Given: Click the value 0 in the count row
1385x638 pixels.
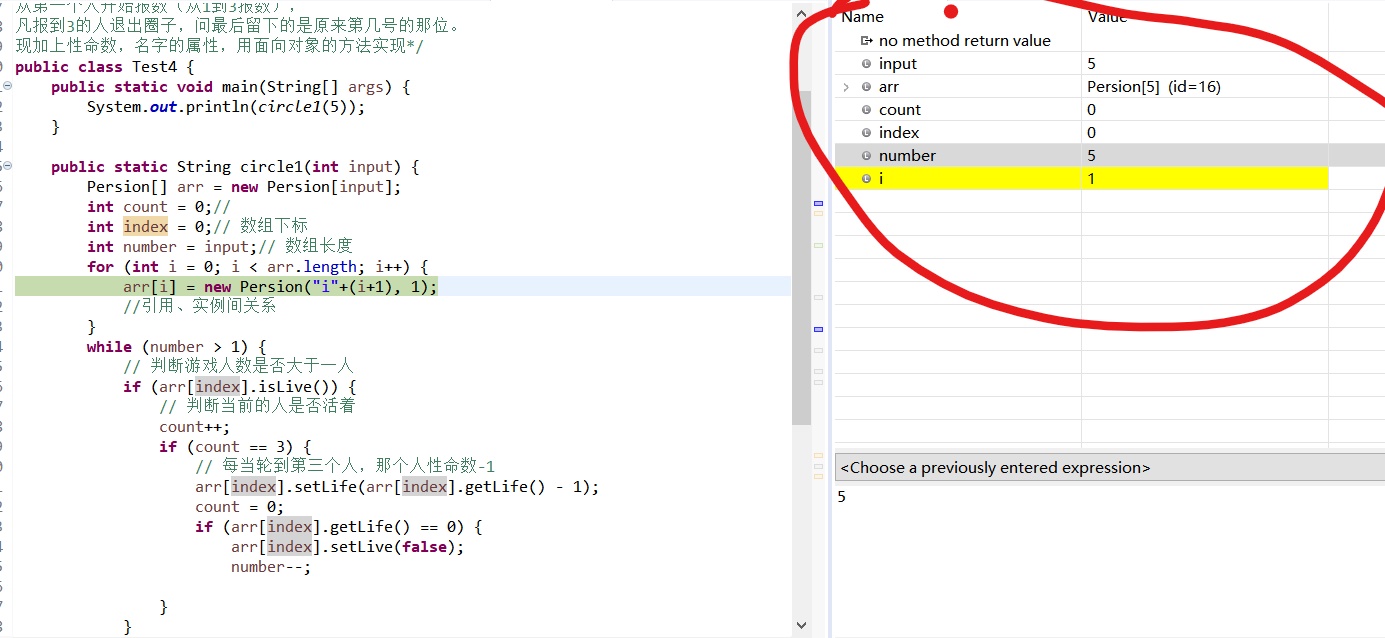Looking at the screenshot, I should pos(1091,110).
